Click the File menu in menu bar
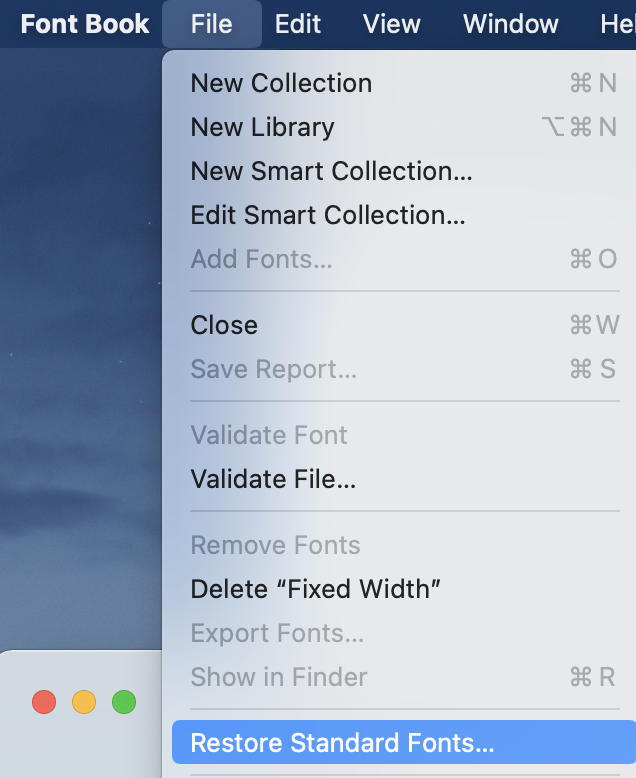The height and width of the screenshot is (778, 636). (211, 24)
